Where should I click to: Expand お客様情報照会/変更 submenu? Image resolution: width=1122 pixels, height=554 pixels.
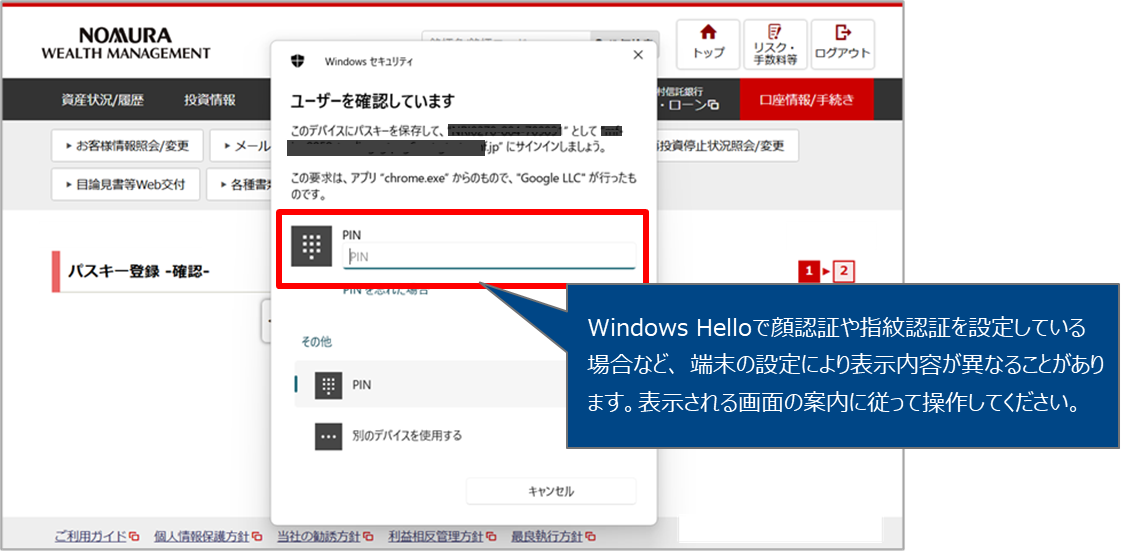(x=127, y=146)
